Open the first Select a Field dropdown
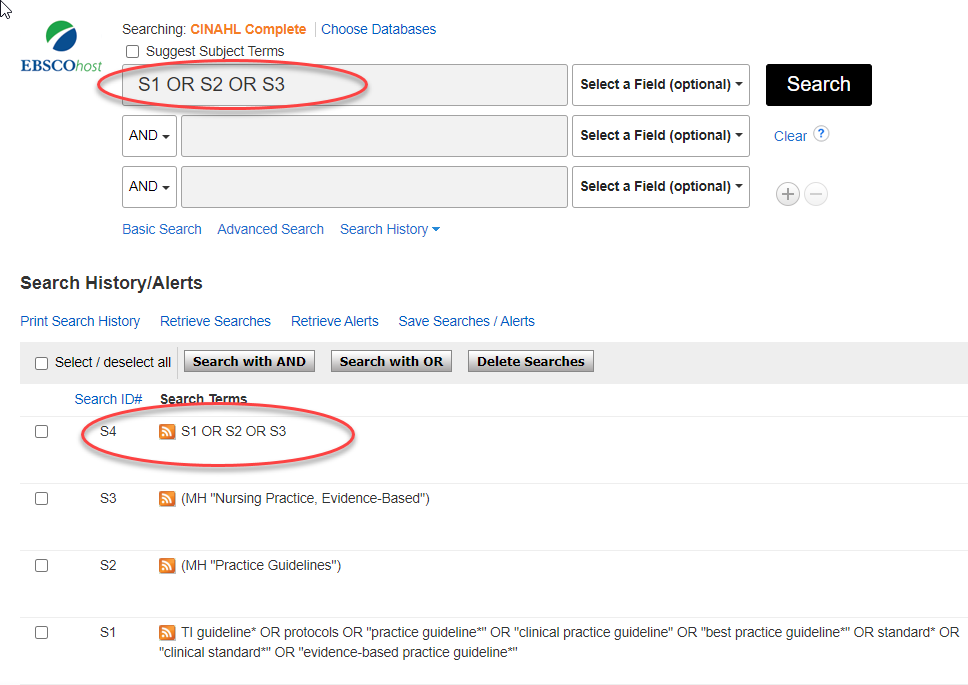968x685 pixels. (x=661, y=85)
